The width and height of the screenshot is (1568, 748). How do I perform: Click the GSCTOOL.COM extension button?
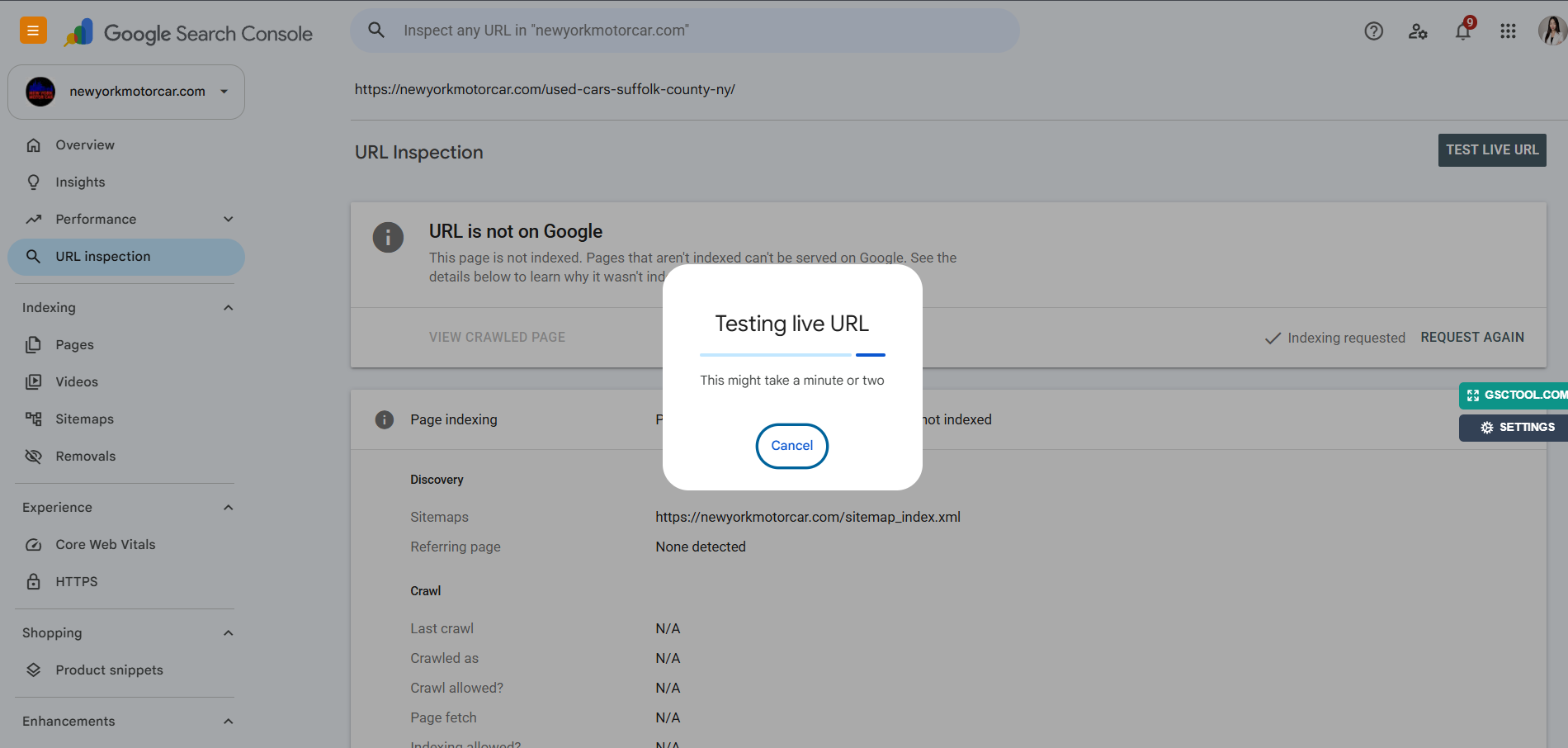1514,395
